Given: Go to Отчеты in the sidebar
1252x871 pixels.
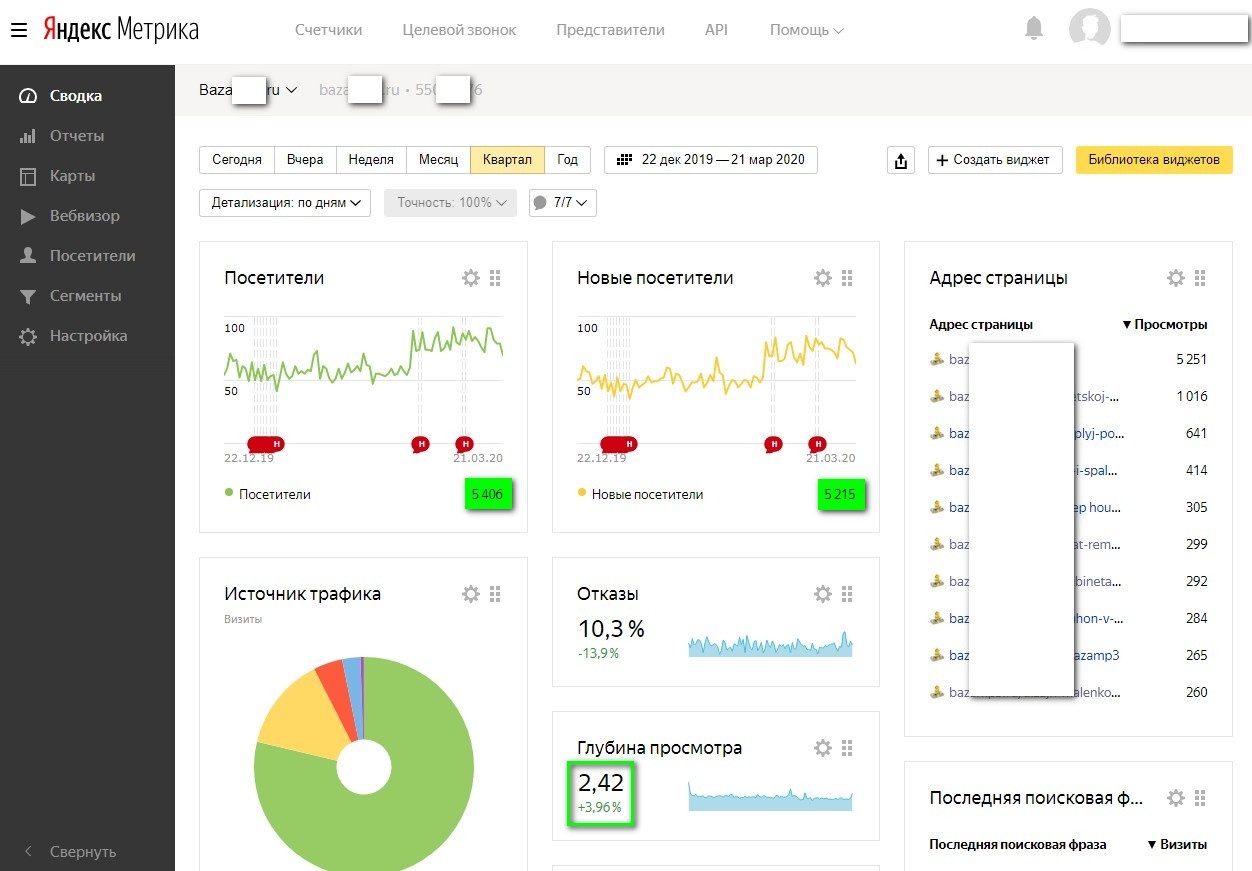Looking at the screenshot, I should point(77,136).
